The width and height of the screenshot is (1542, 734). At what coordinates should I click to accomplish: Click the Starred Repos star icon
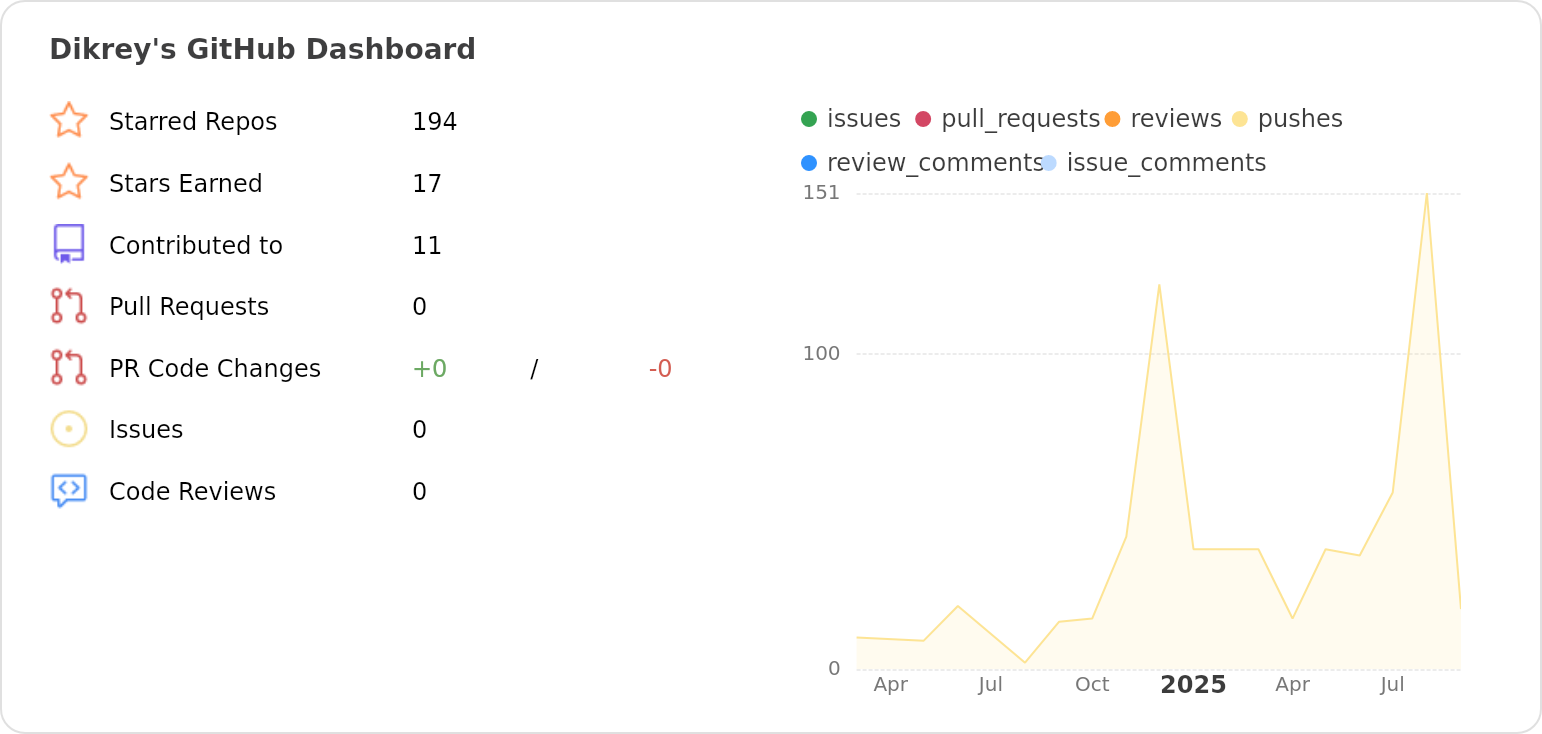tap(69, 120)
